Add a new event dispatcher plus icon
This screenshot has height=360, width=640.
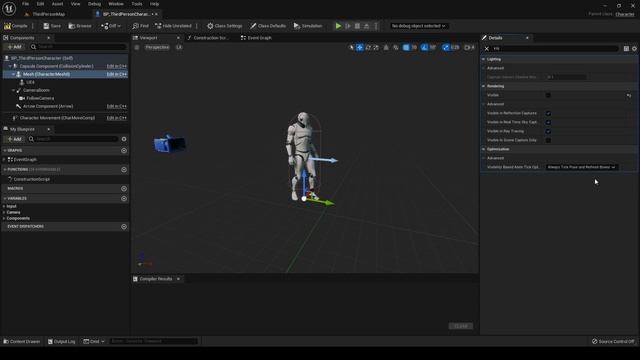tap(124, 227)
